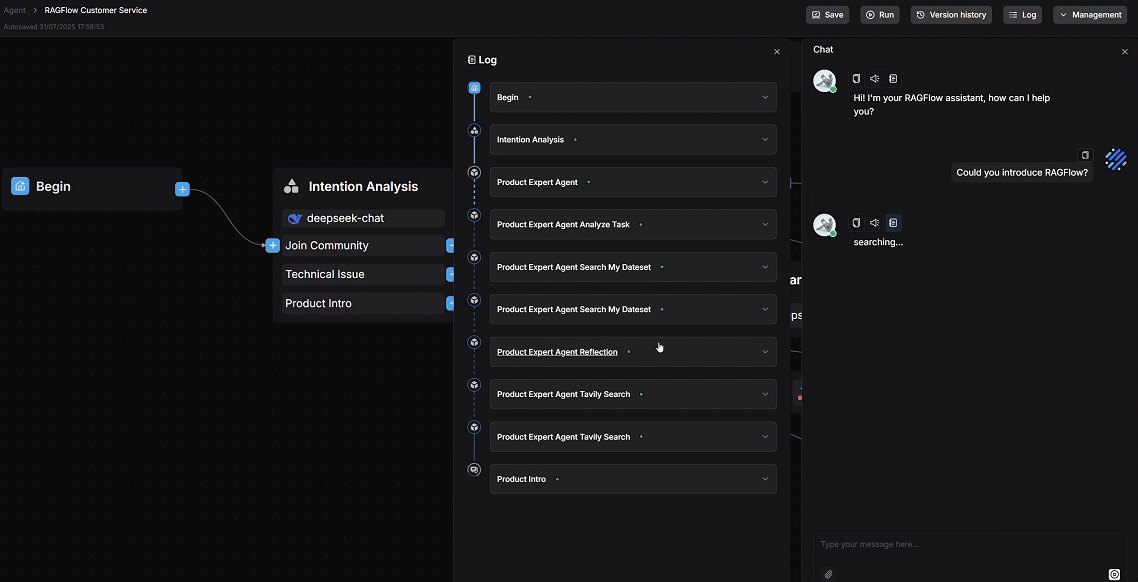Copy the user question via copy icon

pos(1085,155)
